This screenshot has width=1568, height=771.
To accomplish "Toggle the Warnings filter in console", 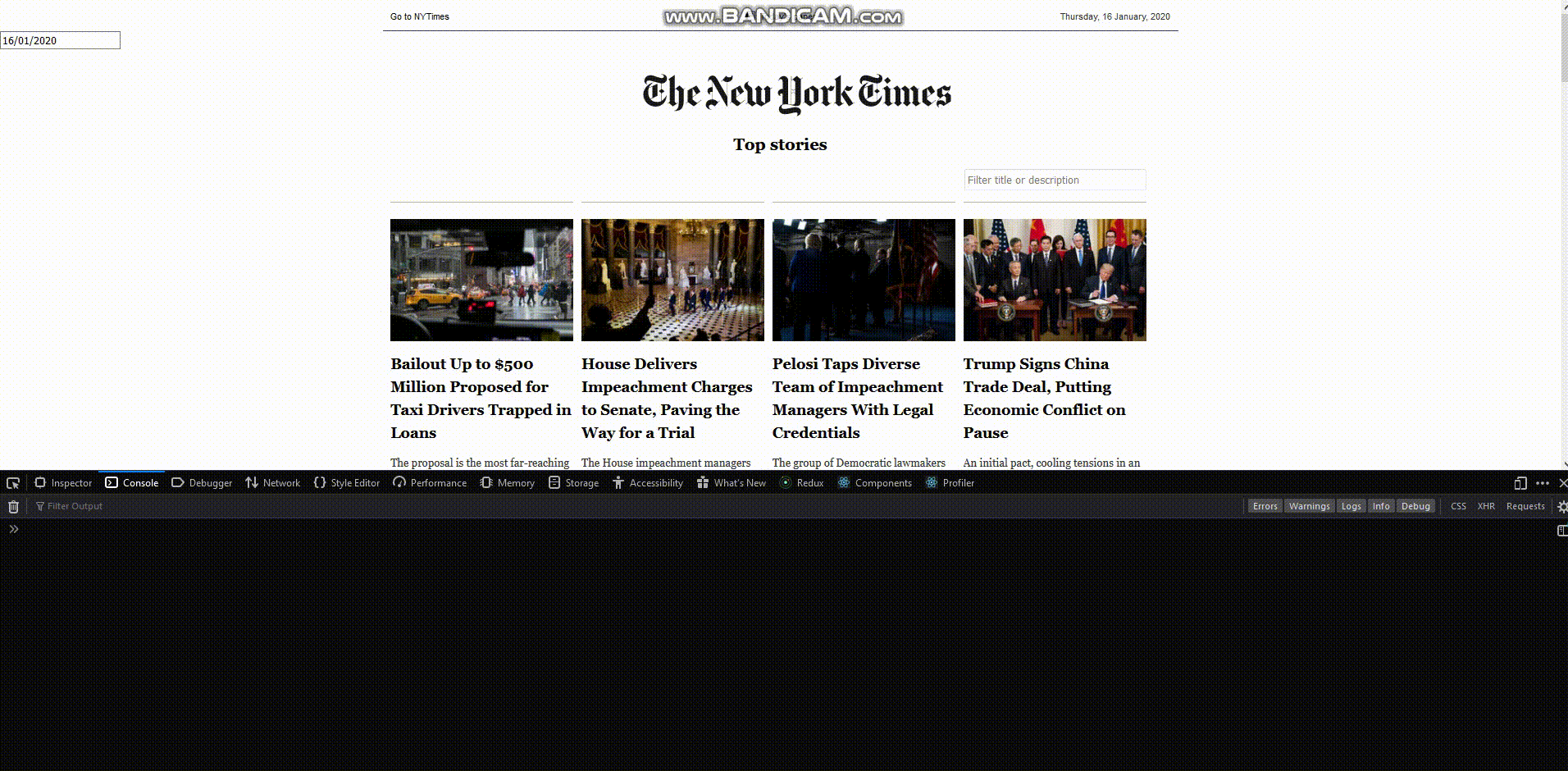I will (1310, 506).
